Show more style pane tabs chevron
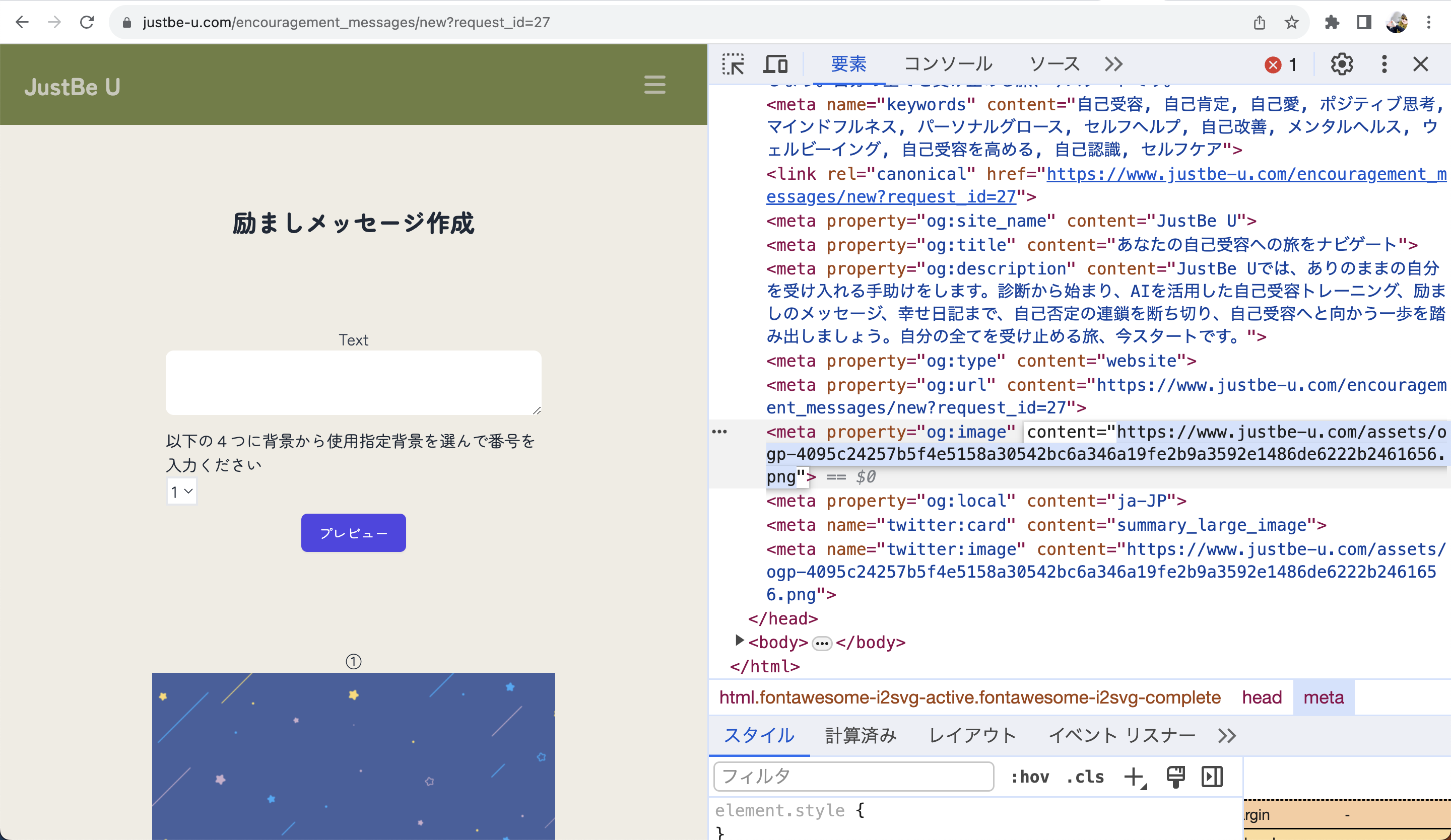This screenshot has height=840, width=1451. (1227, 735)
